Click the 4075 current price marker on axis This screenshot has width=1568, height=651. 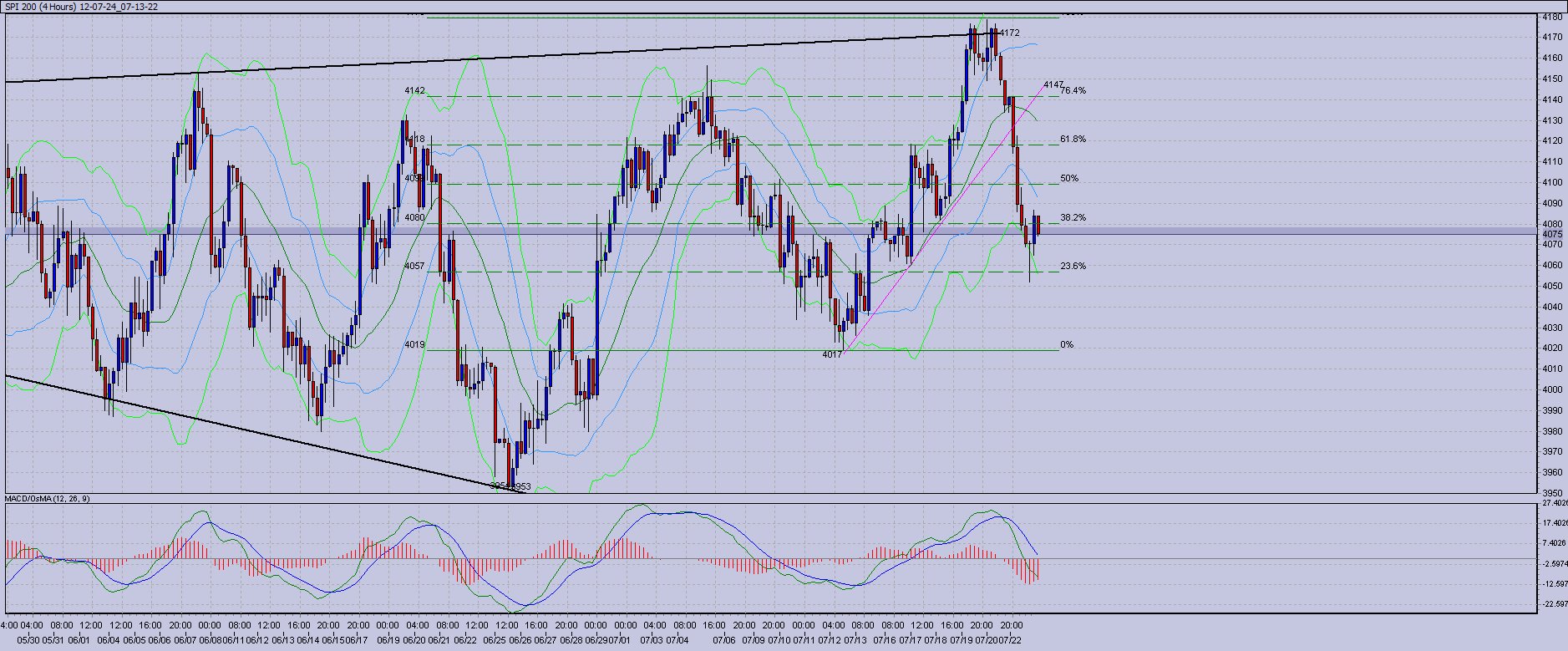pyautogui.click(x=1553, y=234)
